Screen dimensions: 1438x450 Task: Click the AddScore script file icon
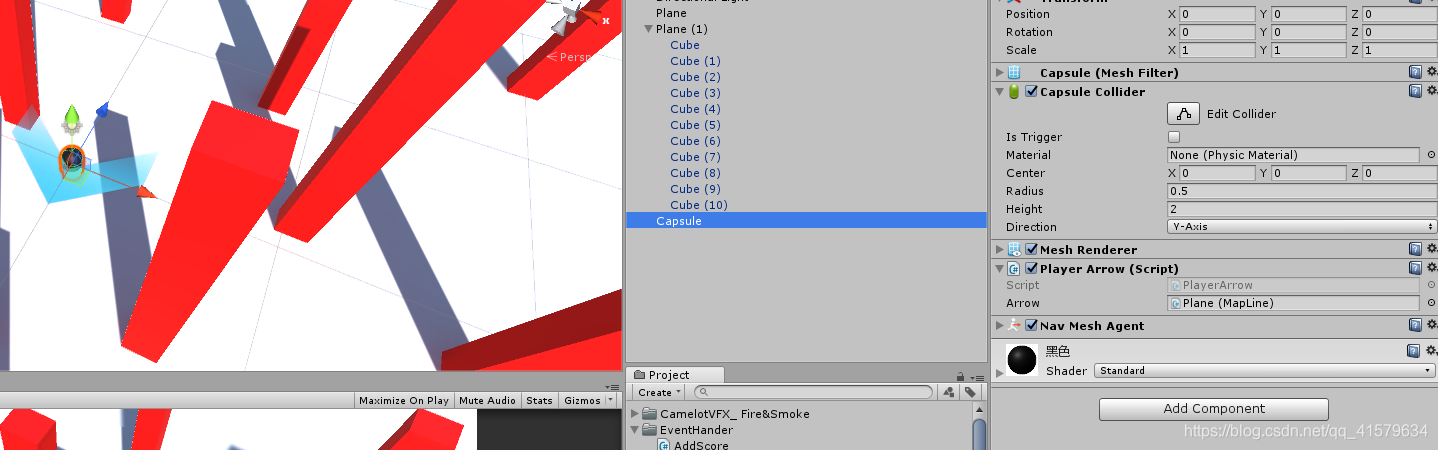[664, 445]
